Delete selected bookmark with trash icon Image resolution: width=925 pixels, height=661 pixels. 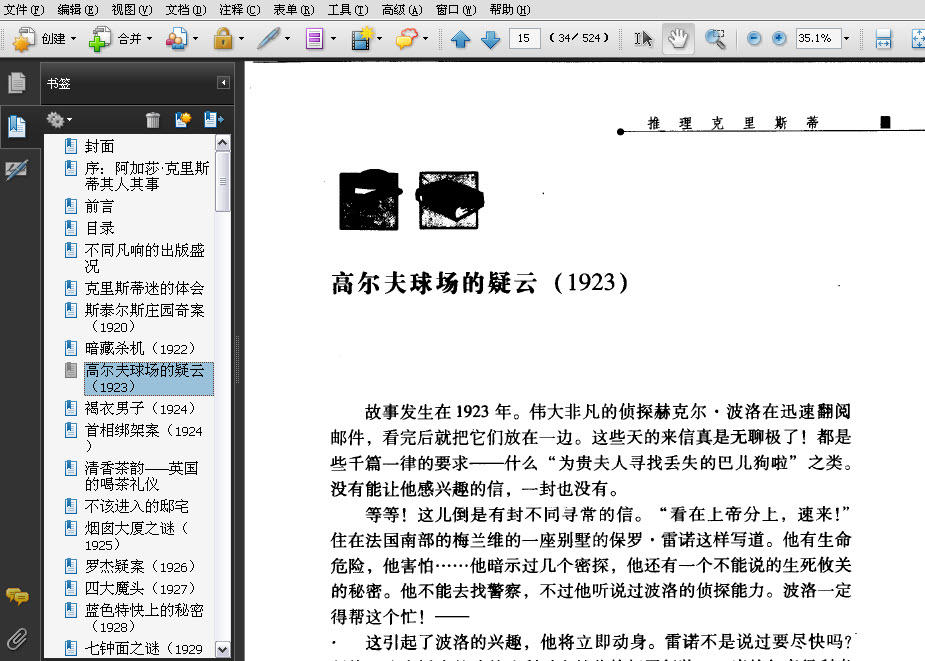click(x=153, y=120)
